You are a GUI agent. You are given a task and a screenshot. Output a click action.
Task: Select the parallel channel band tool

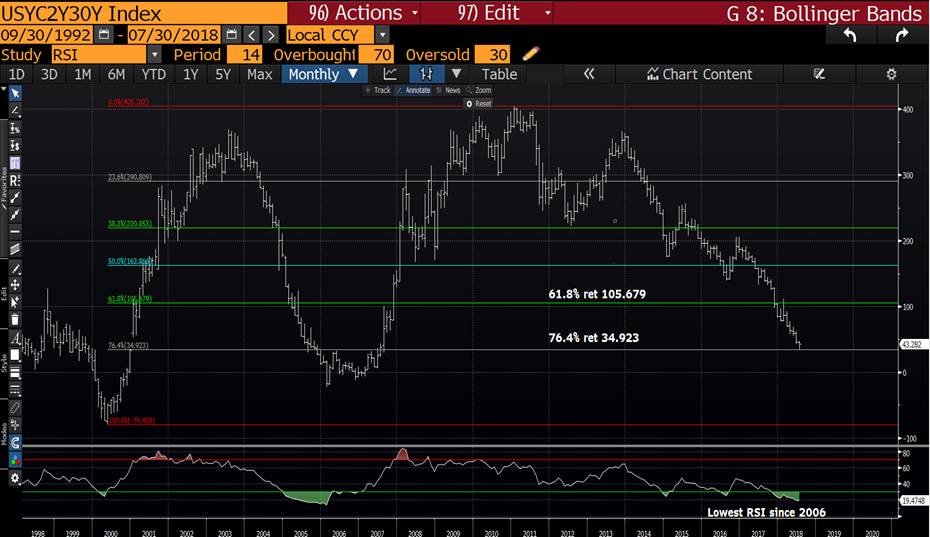15,249
